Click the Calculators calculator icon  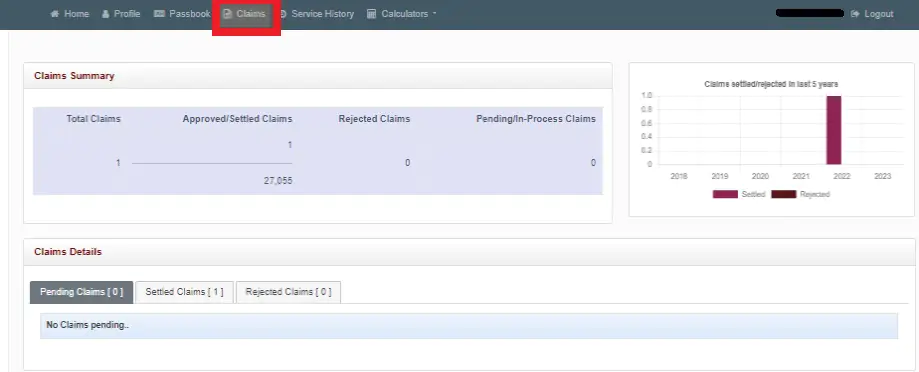[x=371, y=14]
